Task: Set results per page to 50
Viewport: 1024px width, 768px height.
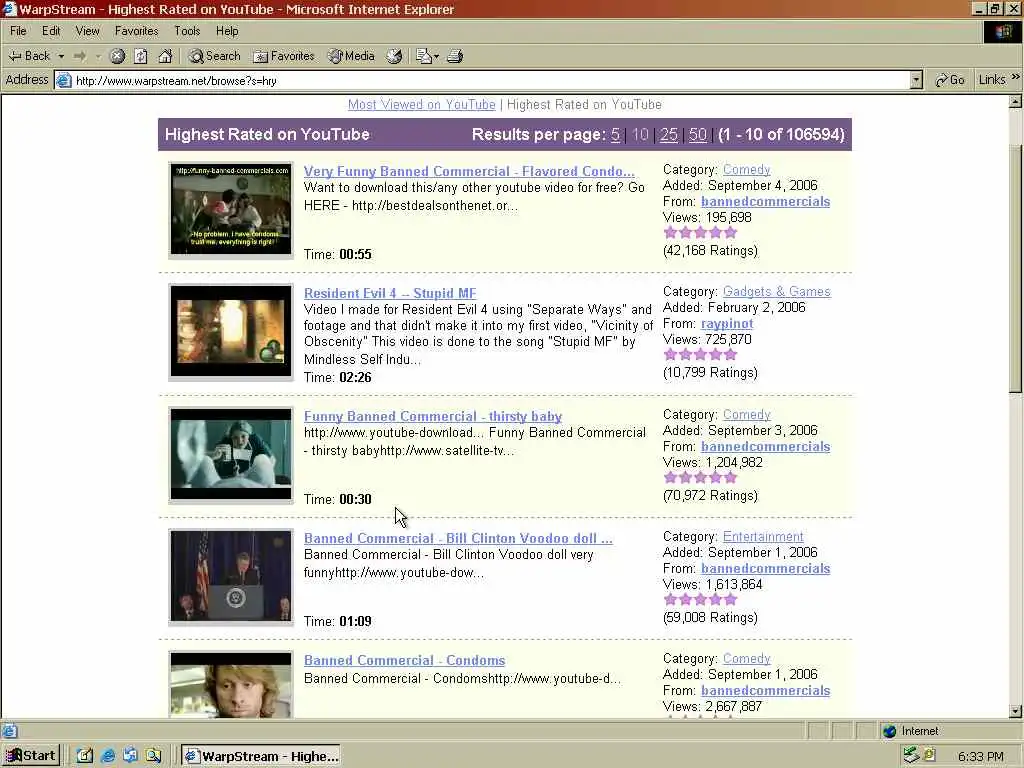Action: click(x=697, y=135)
